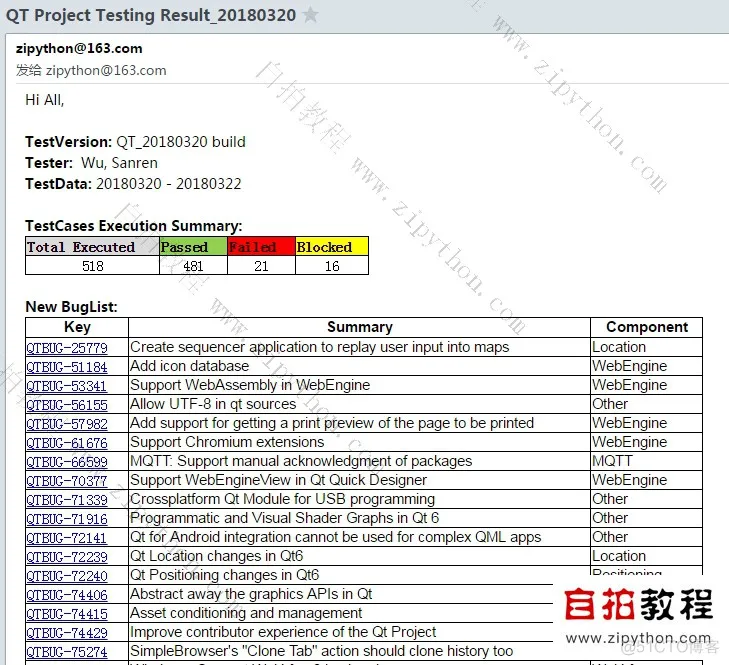Click the total executed value 518
Viewport: 729px width, 665px height.
93,266
